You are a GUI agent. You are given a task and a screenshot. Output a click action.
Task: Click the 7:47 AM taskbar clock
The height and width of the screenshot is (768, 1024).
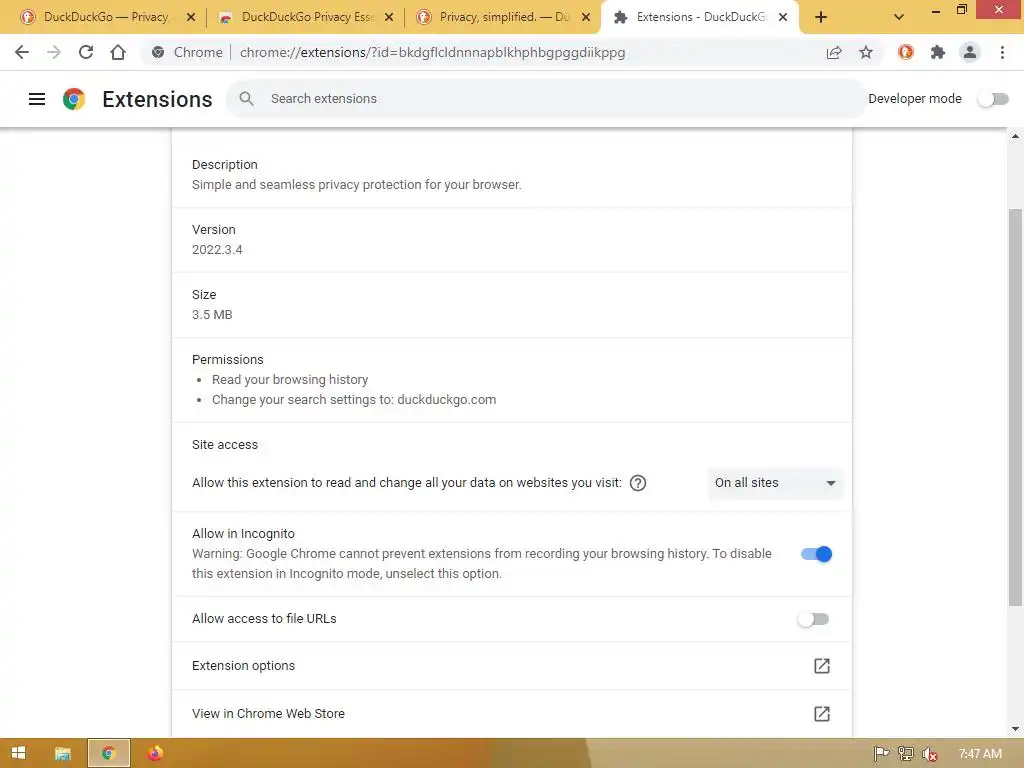click(980, 754)
